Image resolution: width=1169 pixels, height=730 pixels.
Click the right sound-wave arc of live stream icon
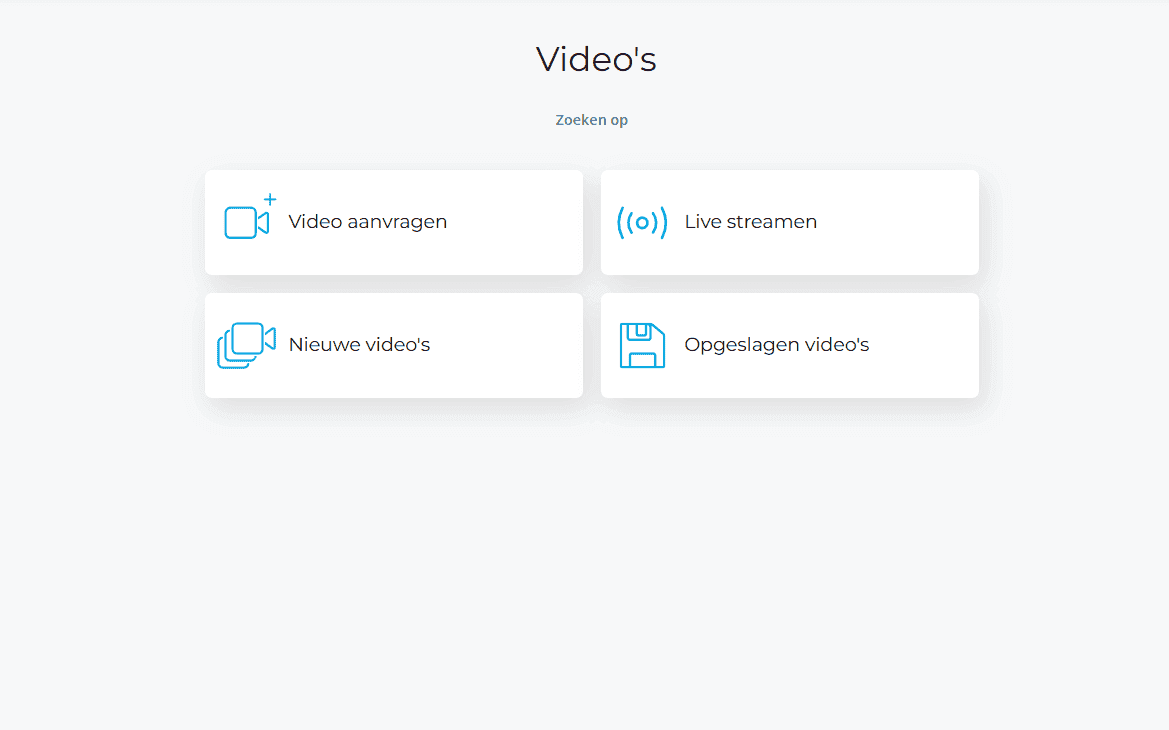661,222
